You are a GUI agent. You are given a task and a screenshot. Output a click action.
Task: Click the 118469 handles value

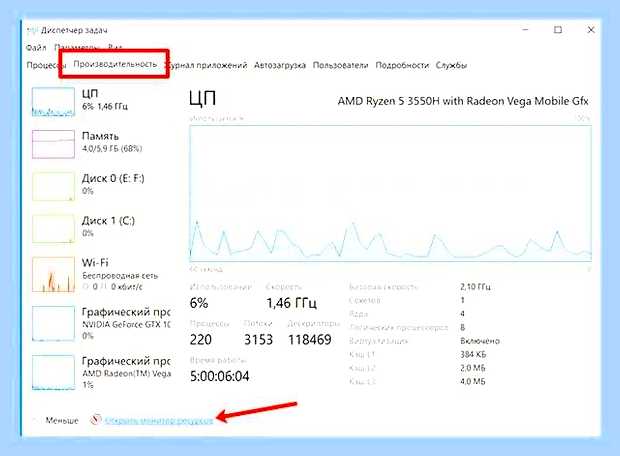(310, 340)
